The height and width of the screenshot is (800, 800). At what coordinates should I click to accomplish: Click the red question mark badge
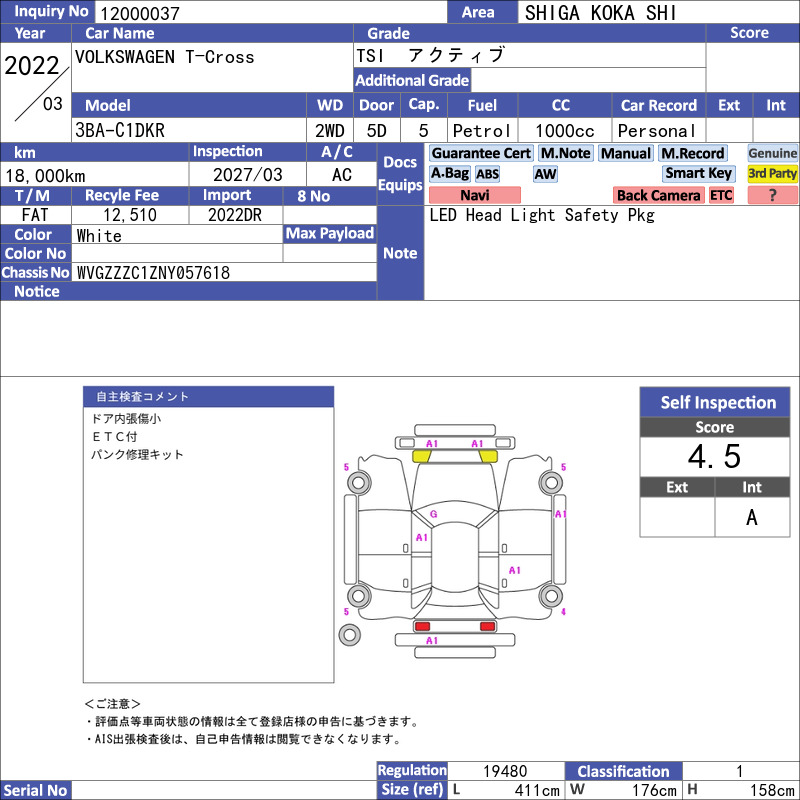[x=772, y=195]
